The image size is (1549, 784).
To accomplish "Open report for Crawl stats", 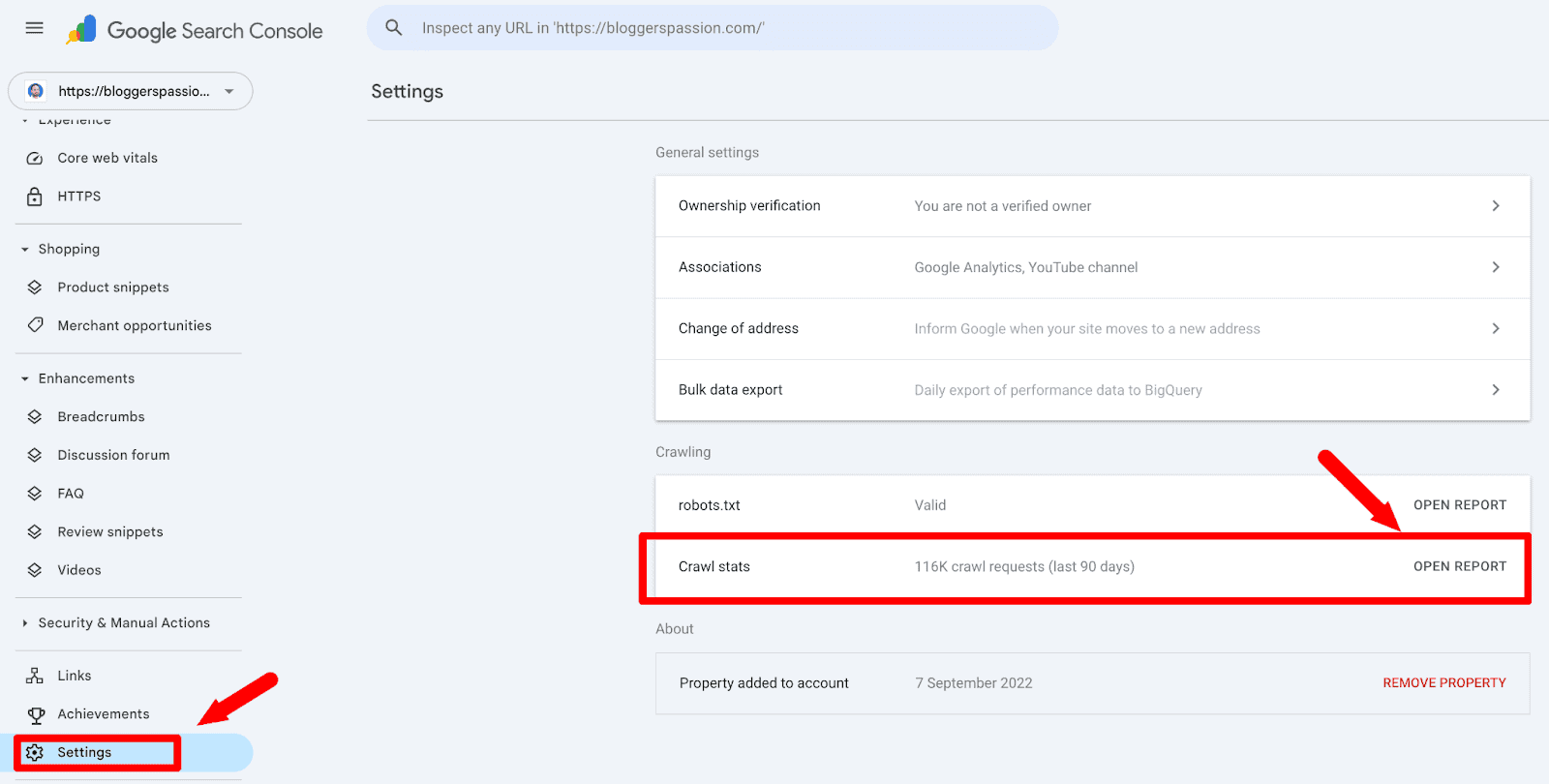I will coord(1459,566).
